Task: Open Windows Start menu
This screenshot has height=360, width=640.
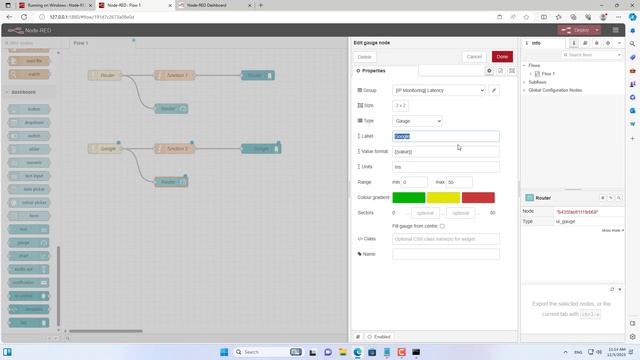Action: tap(224, 352)
